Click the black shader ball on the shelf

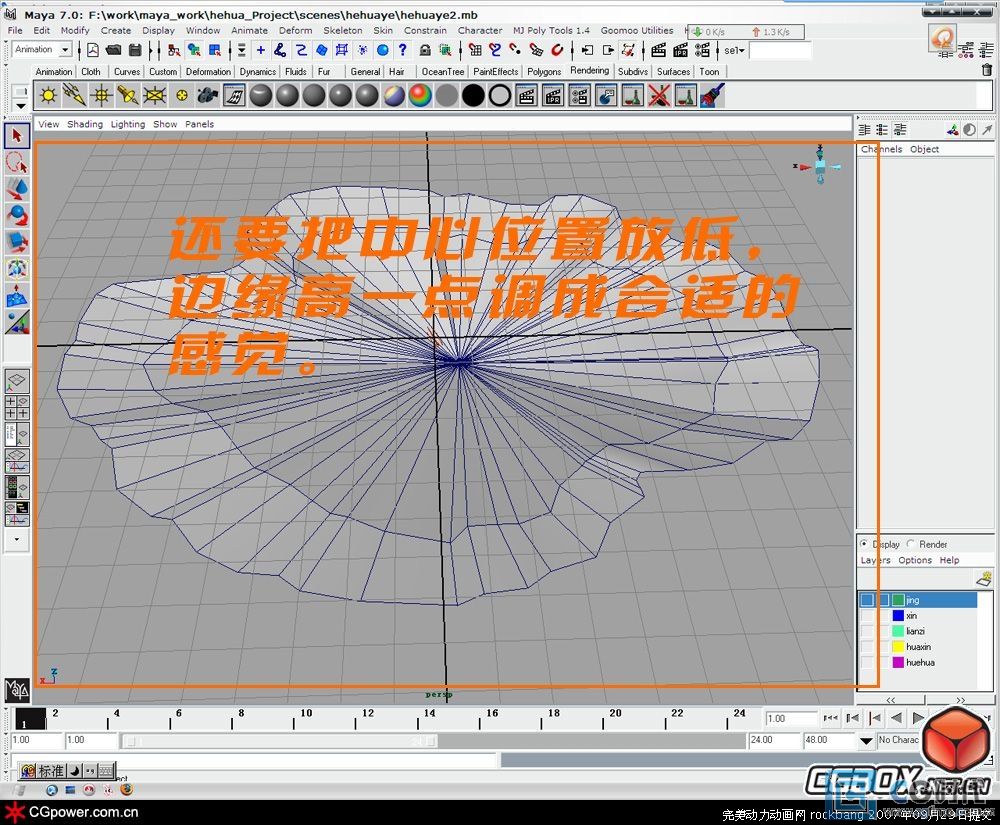coord(473,95)
